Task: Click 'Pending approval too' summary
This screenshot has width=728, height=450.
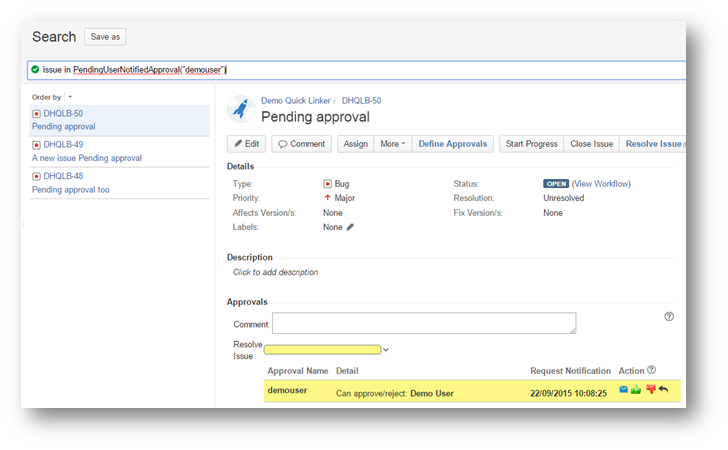Action: tap(71, 189)
